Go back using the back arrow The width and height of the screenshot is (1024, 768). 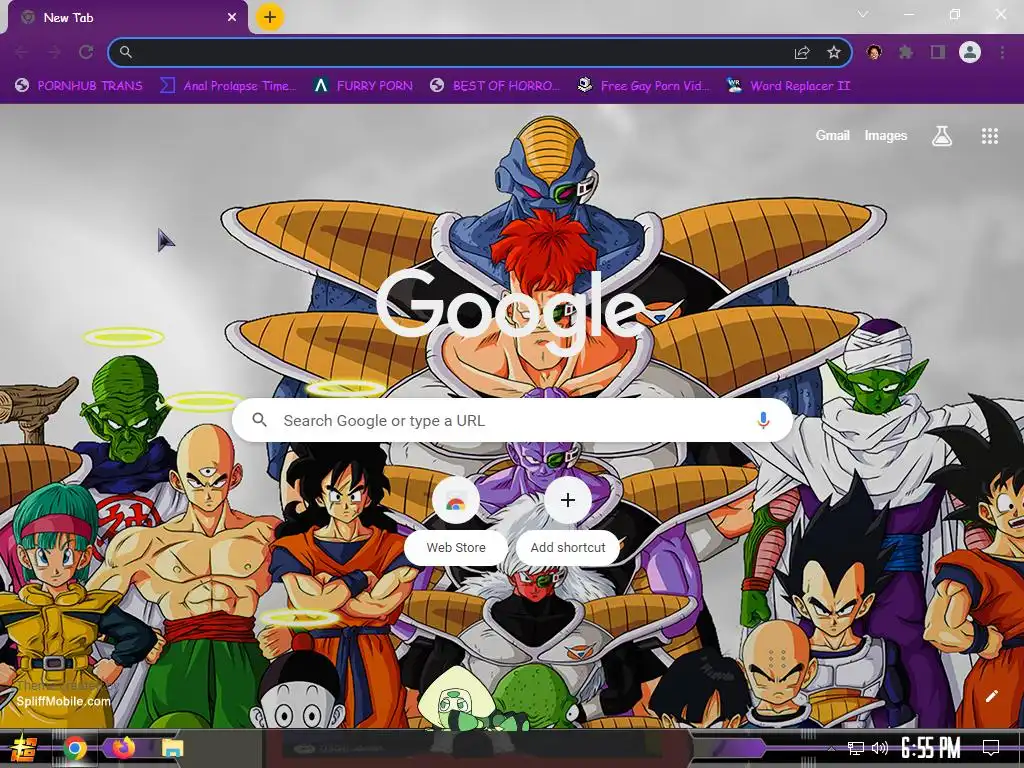click(22, 52)
